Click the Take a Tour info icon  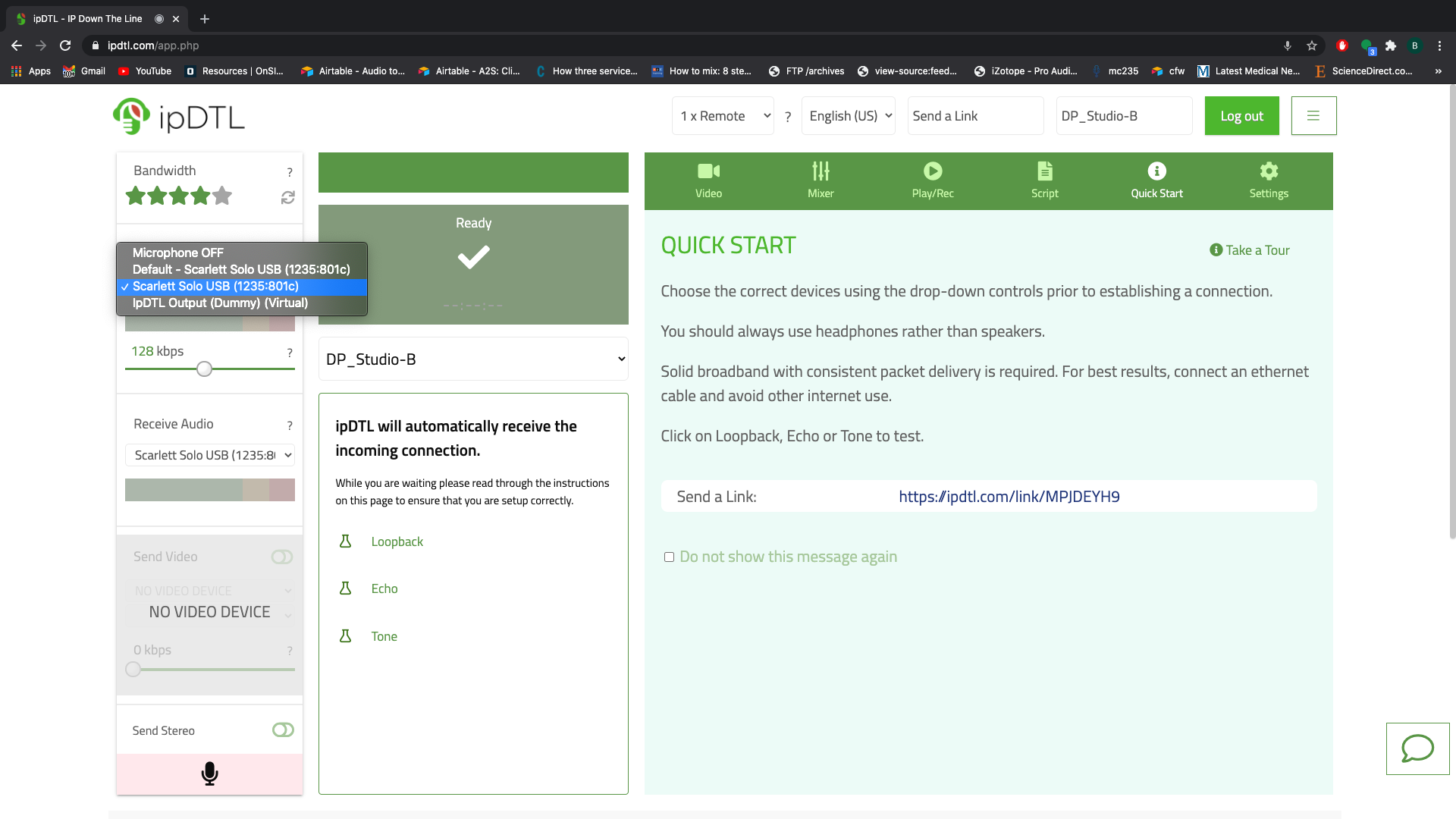1216,249
